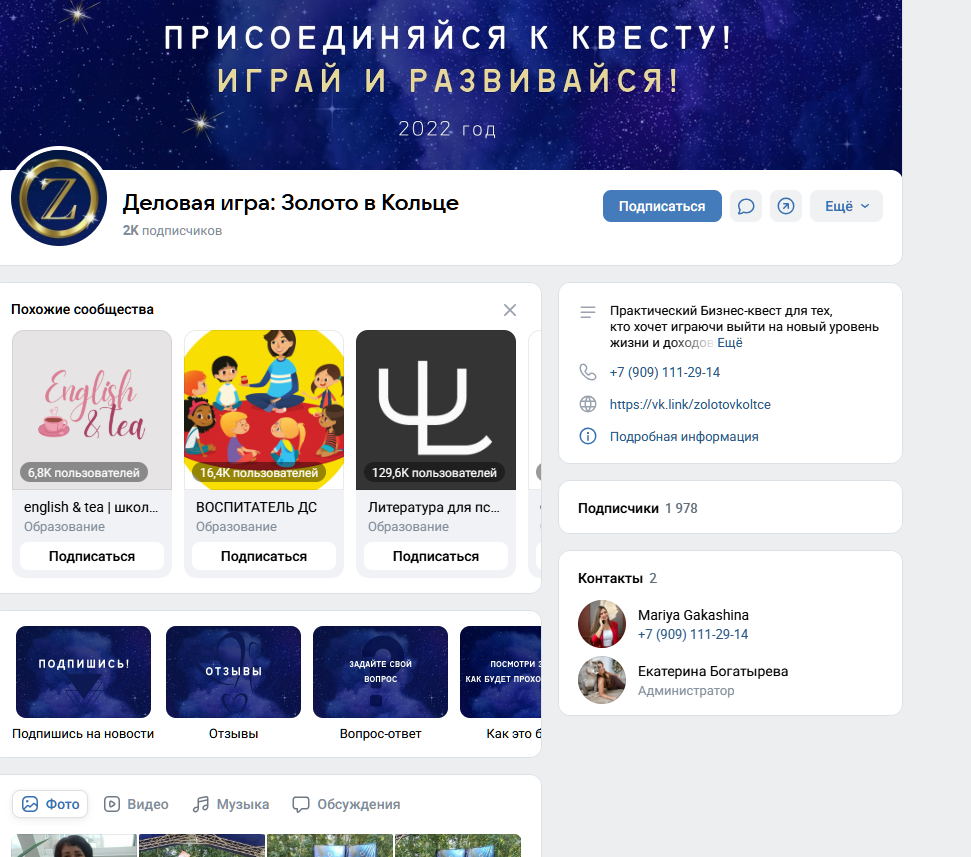Subscribe to ВОСПИТАТЕЛЬ ДС community
The height and width of the screenshot is (857, 971).
tap(263, 556)
